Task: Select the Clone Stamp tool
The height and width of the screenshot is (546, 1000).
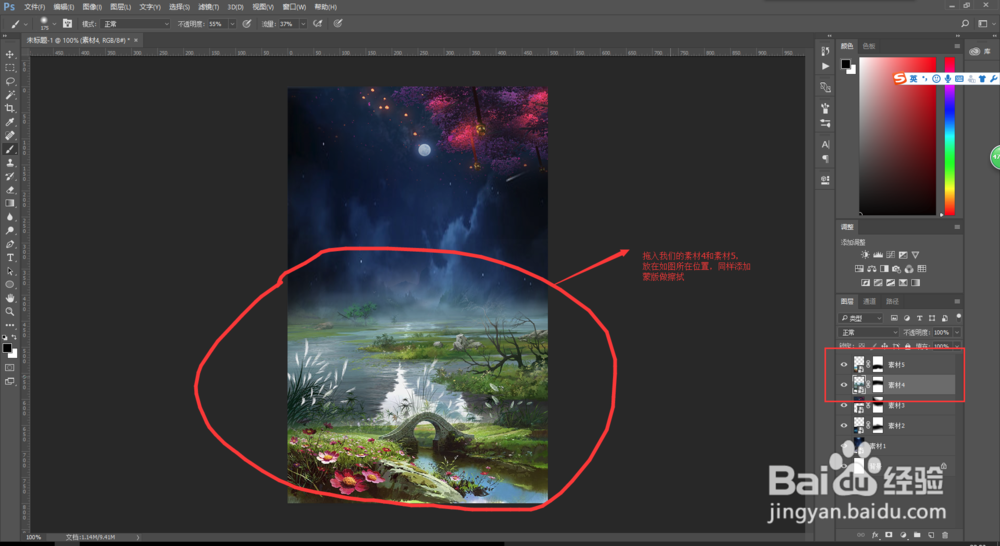Action: [10, 163]
